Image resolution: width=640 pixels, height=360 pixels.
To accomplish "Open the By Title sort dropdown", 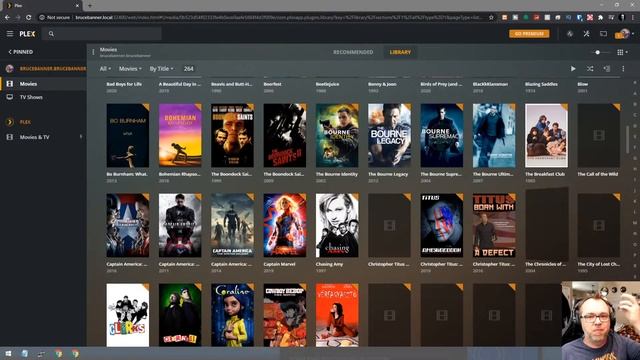I will (x=161, y=69).
